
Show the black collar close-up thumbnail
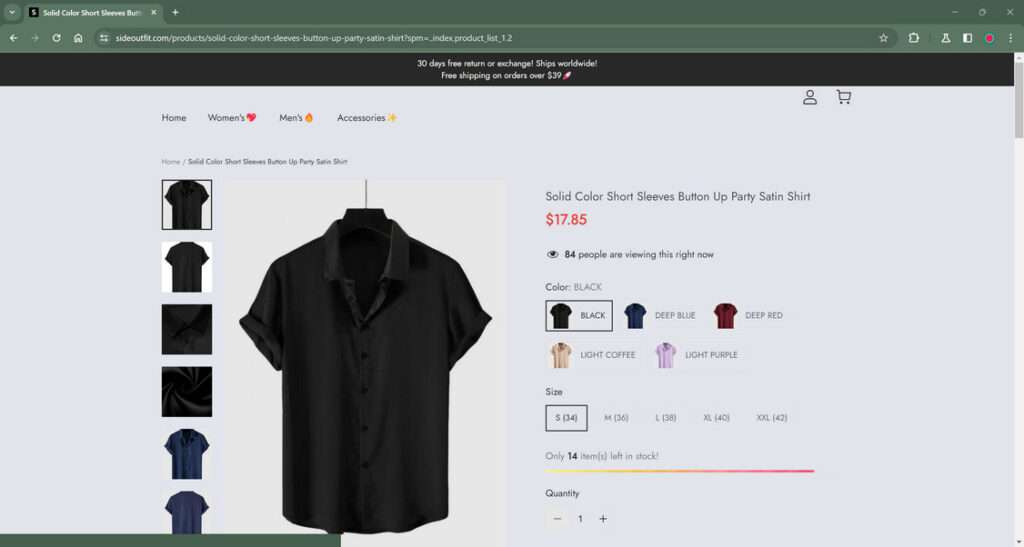click(x=187, y=329)
